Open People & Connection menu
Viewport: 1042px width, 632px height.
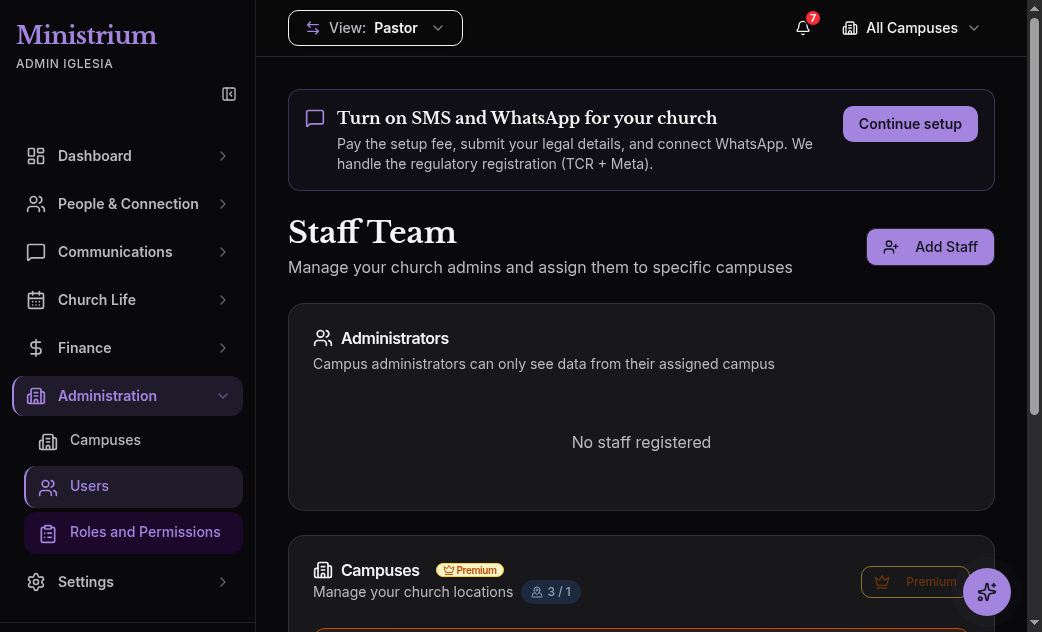(128, 204)
